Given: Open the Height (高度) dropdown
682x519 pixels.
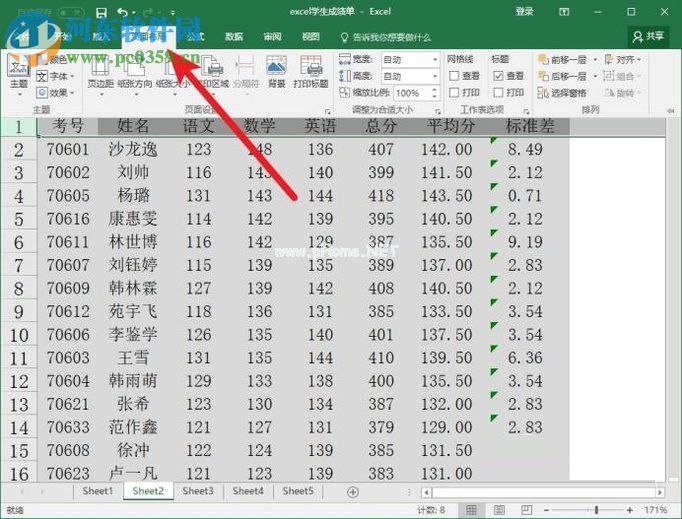Looking at the screenshot, I should tap(435, 76).
